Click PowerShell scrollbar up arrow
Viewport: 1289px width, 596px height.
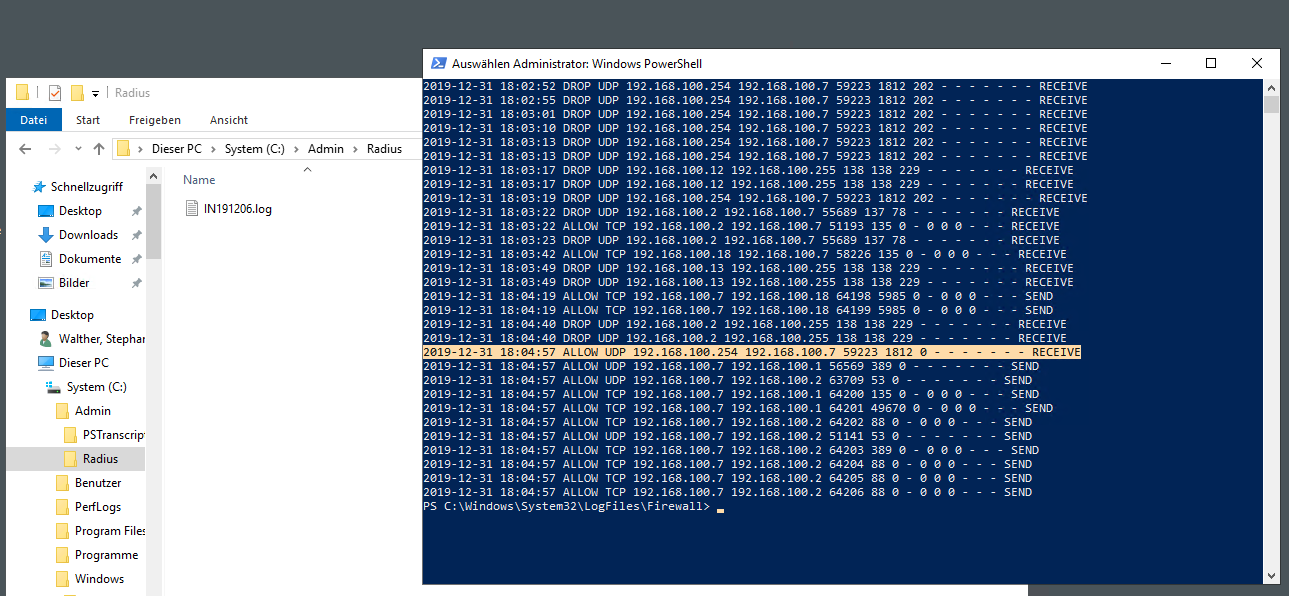coord(1271,88)
